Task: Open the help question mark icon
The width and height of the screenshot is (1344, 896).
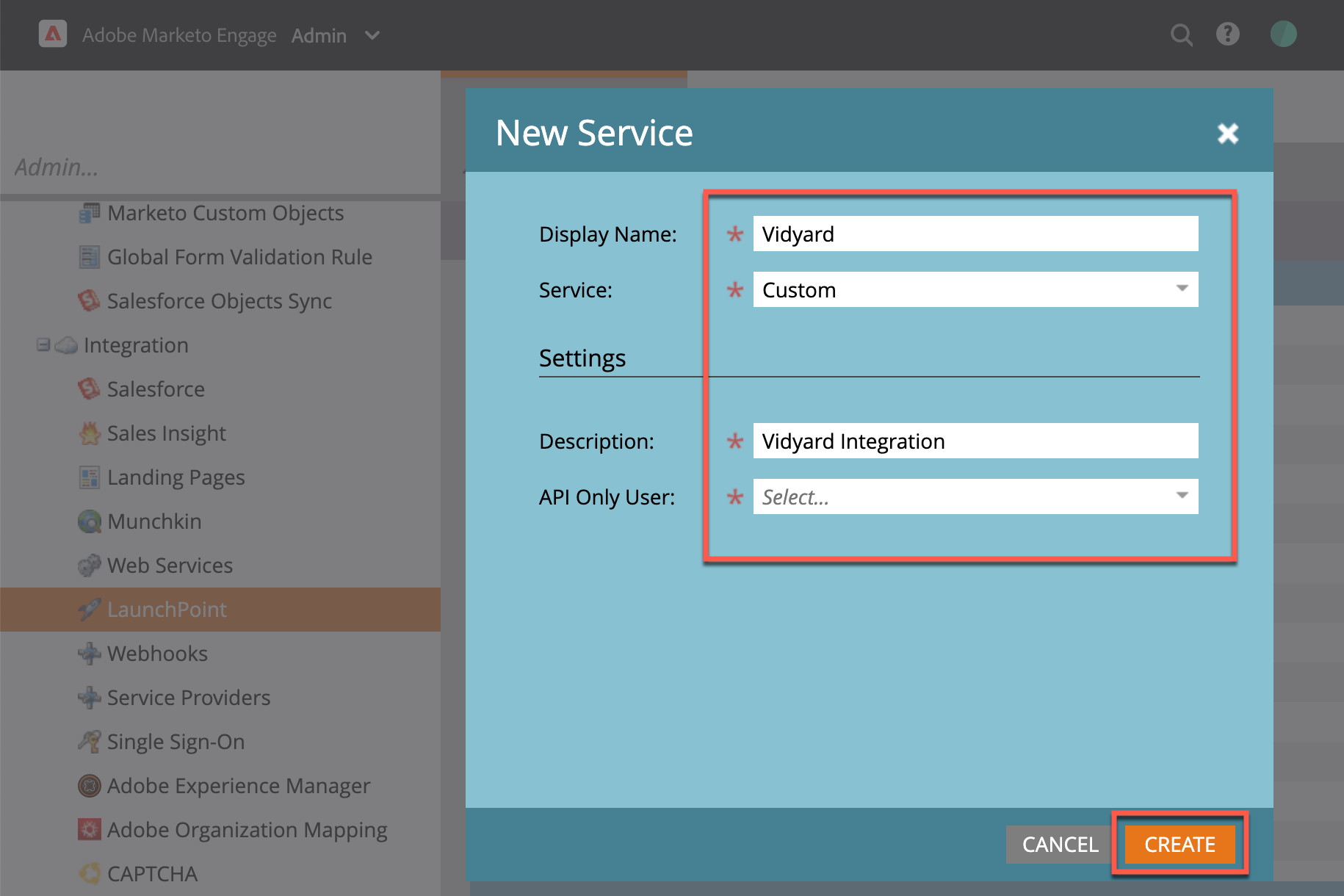Action: (1228, 34)
